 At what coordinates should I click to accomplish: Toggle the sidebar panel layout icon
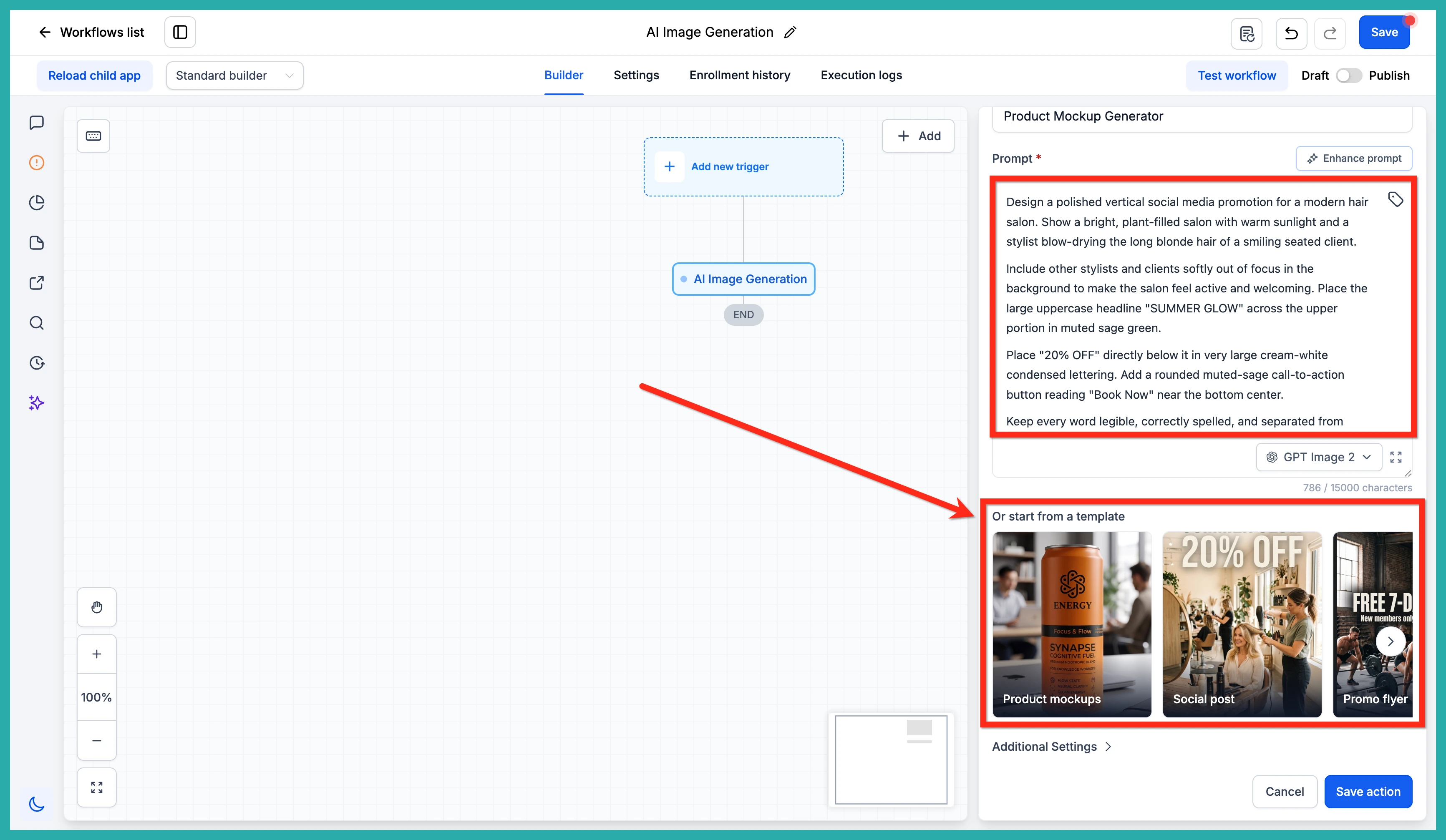pyautogui.click(x=180, y=32)
